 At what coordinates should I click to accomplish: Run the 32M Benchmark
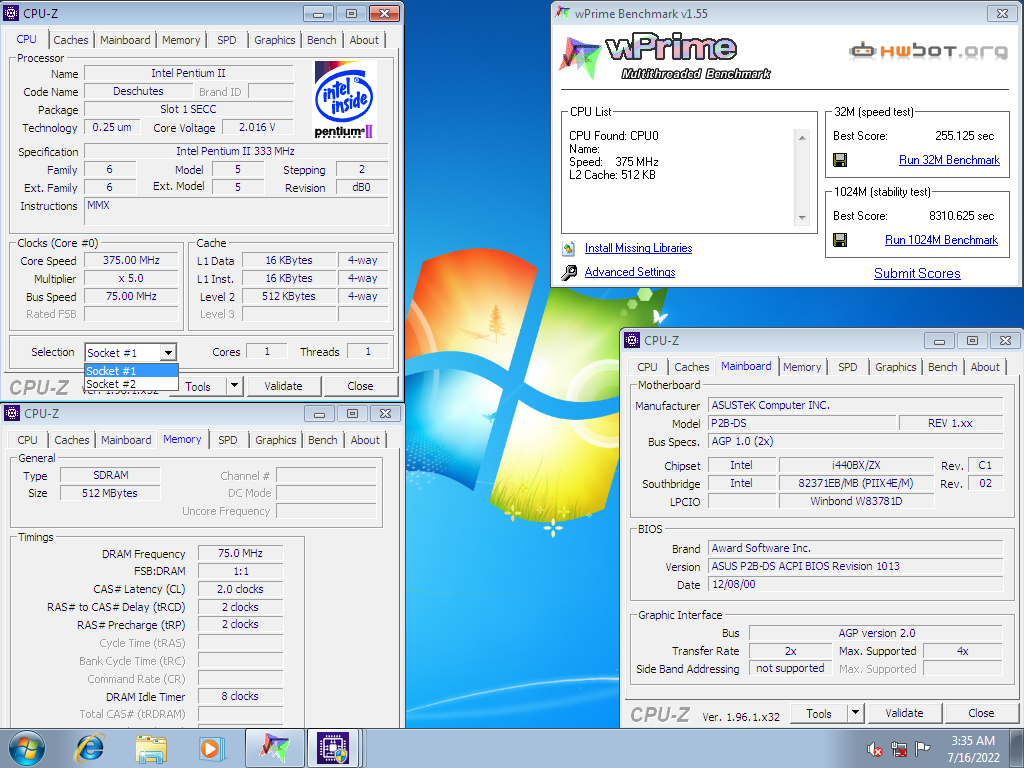950,160
